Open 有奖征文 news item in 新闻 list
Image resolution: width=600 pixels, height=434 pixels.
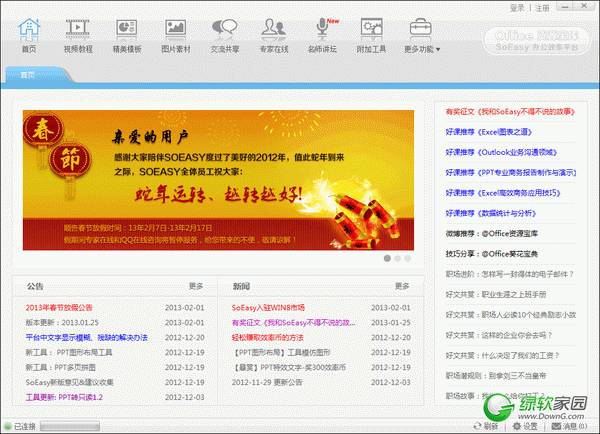click(293, 323)
